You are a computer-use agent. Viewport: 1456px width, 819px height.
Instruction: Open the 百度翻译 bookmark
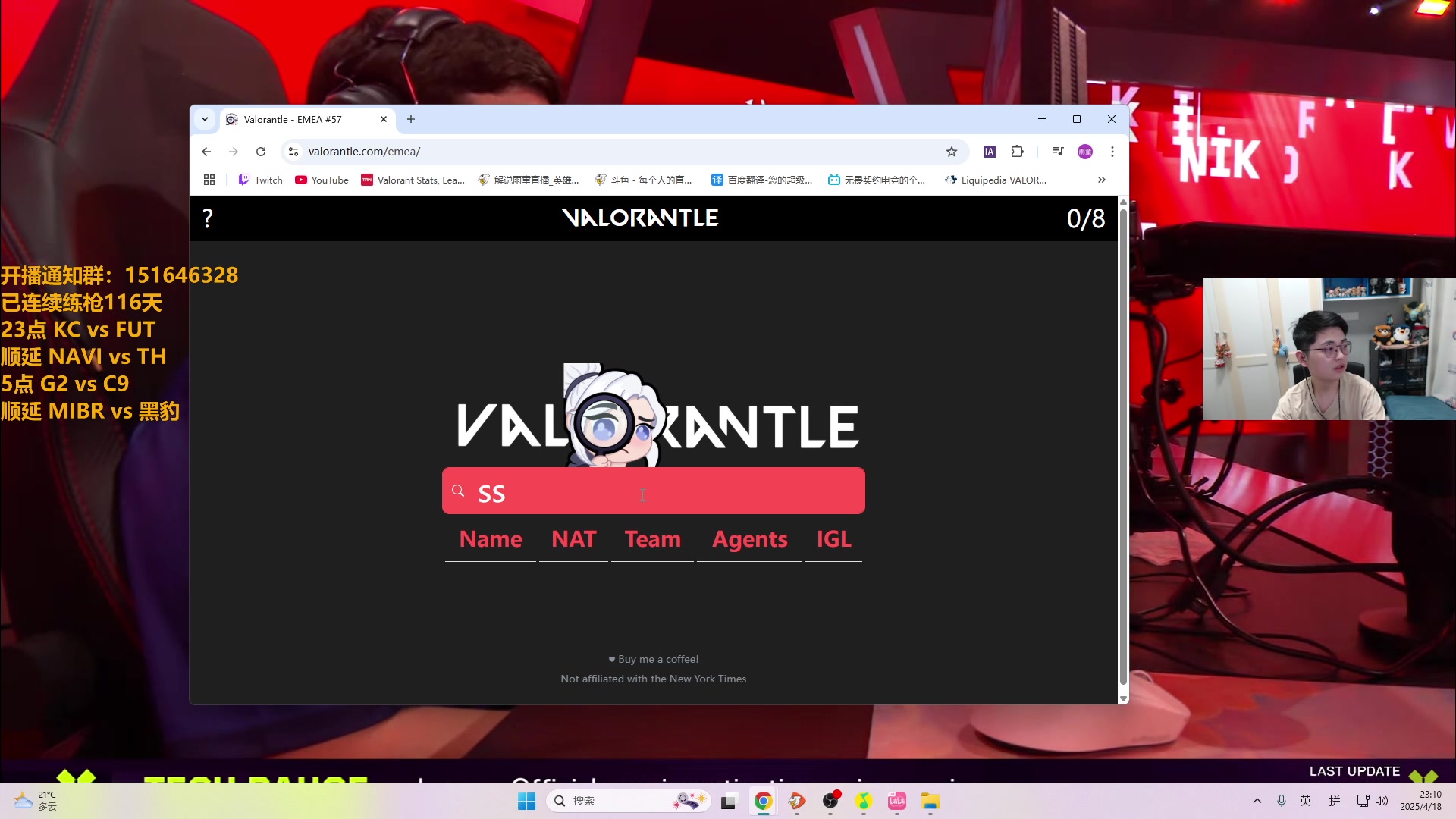(762, 180)
